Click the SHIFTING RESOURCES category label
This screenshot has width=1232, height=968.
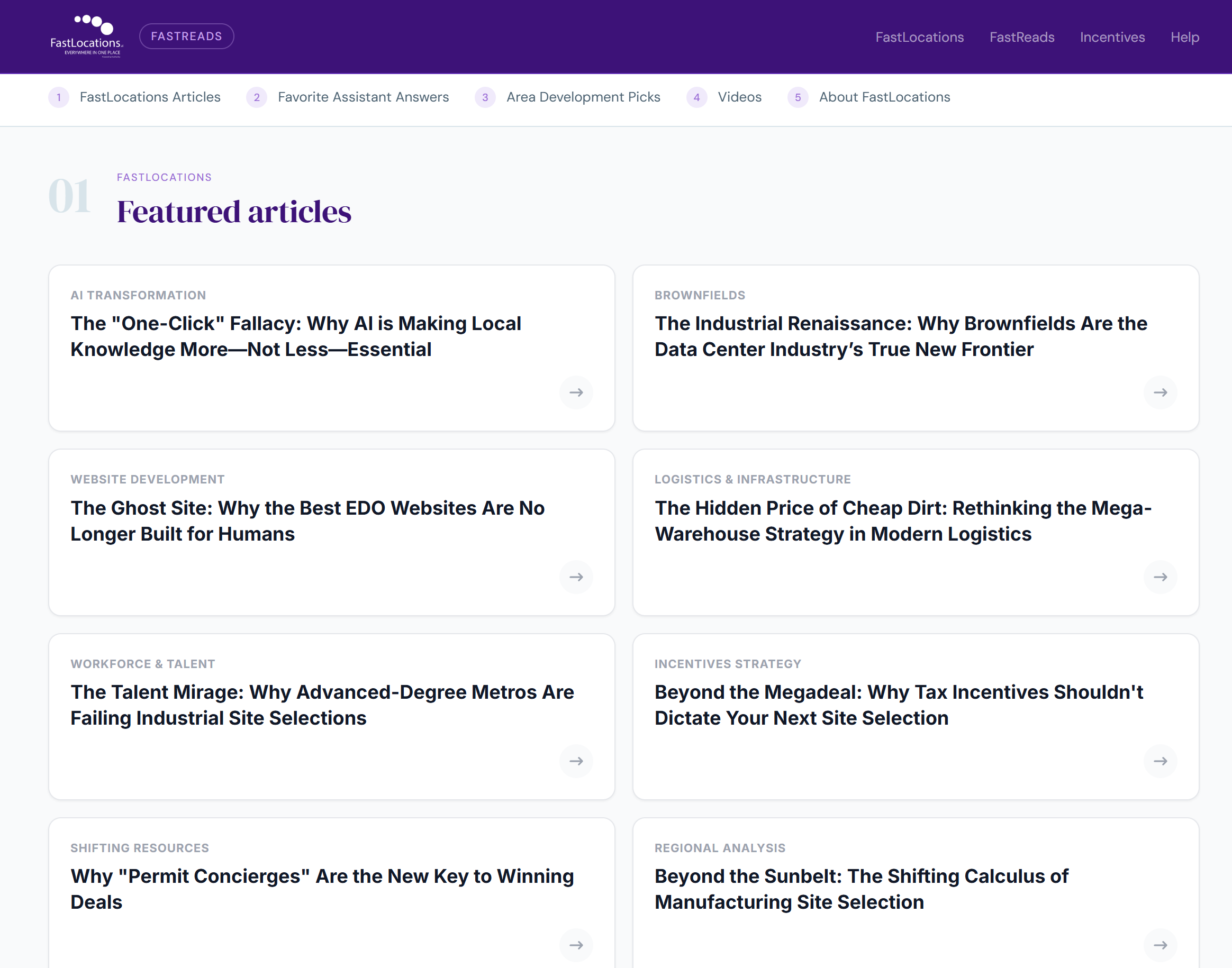pyautogui.click(x=140, y=848)
